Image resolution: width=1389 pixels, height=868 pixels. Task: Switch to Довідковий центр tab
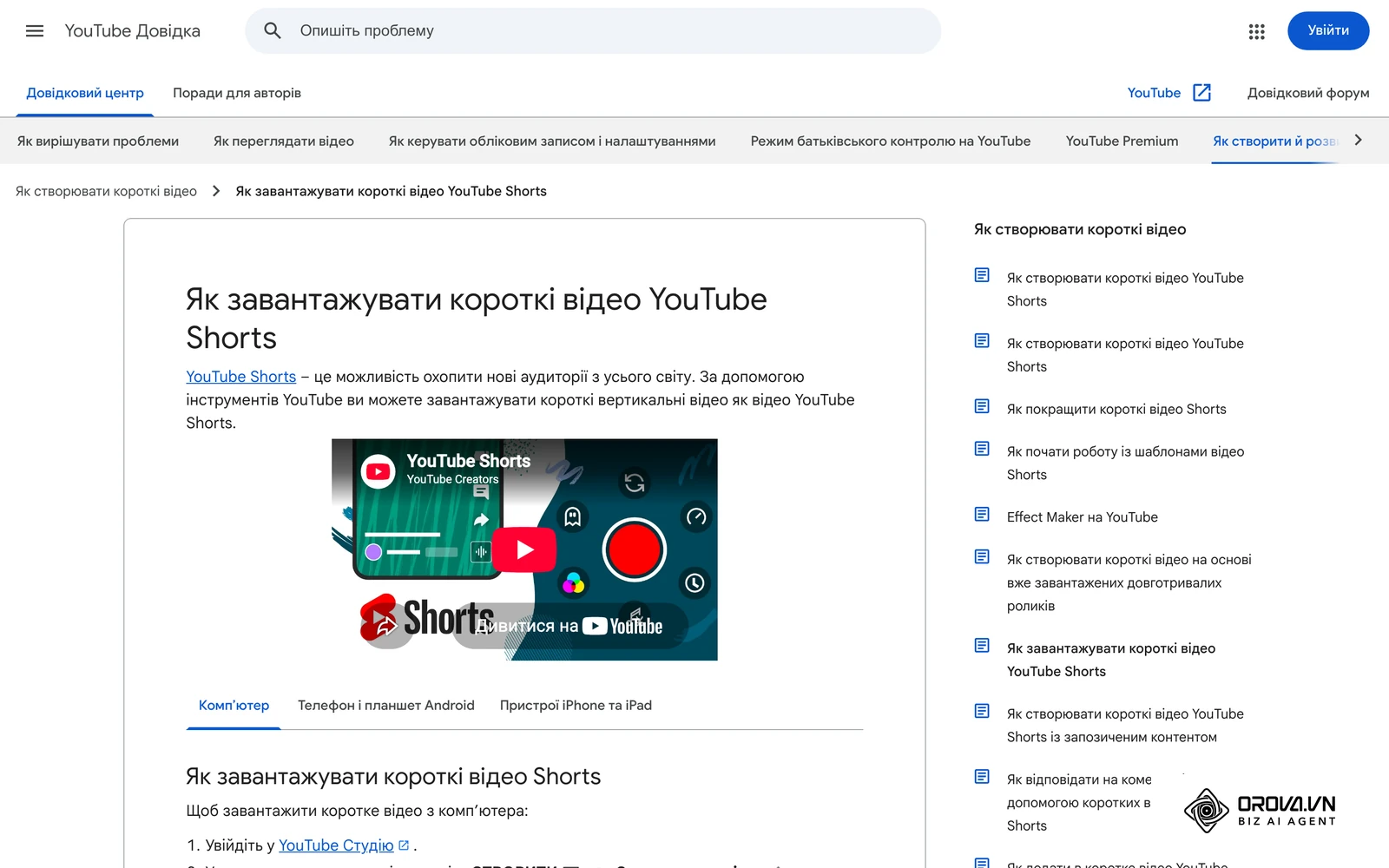(x=85, y=93)
